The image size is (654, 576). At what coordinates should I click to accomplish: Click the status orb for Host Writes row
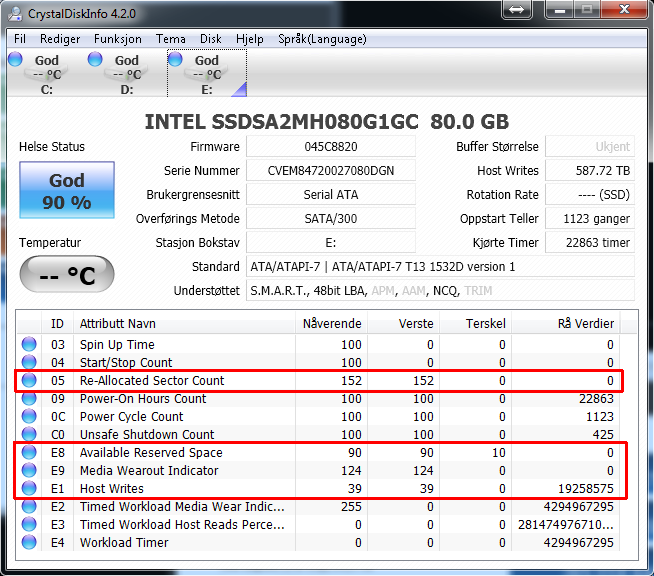click(x=29, y=488)
